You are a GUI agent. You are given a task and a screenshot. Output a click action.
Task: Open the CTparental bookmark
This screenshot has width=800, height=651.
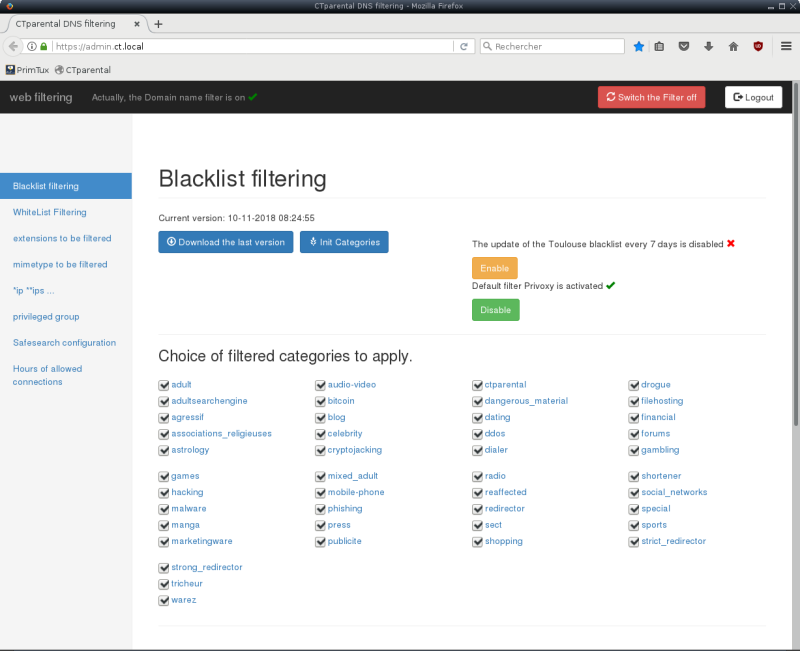[x=83, y=70]
